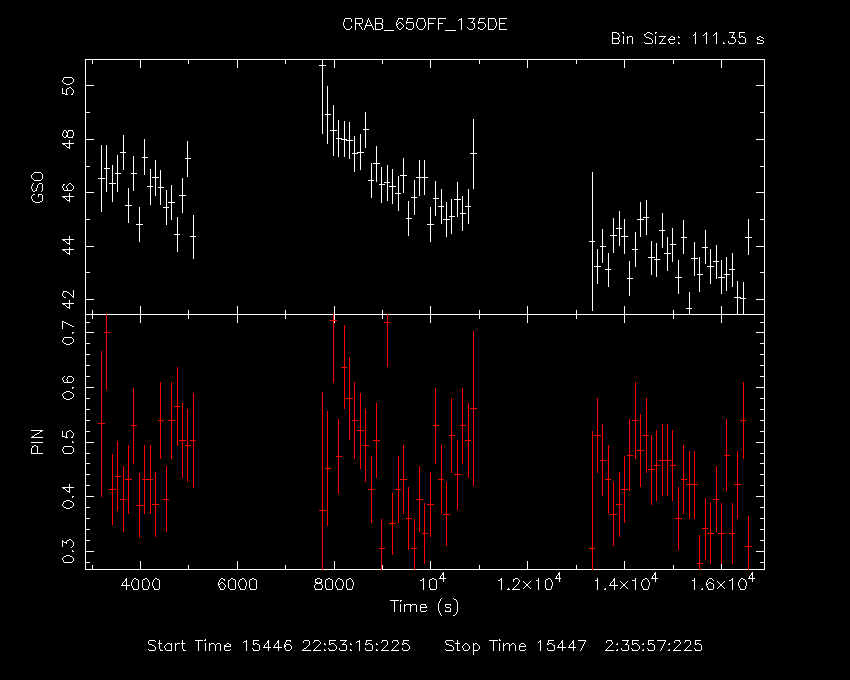Click the 6000 tick label on time axis

point(237,584)
